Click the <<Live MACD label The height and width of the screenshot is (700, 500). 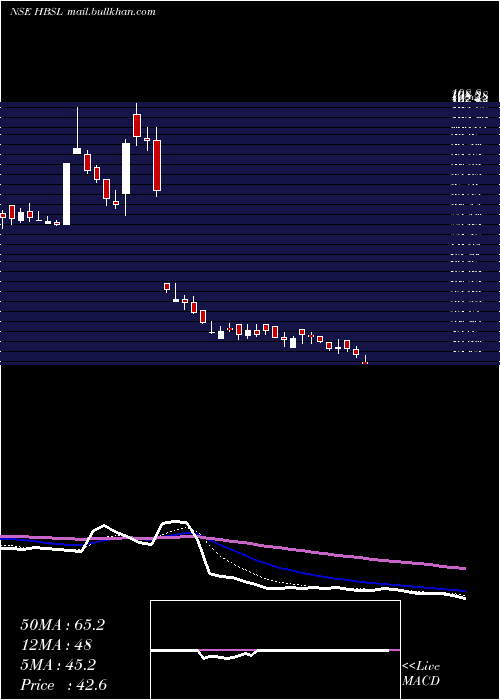(x=421, y=674)
